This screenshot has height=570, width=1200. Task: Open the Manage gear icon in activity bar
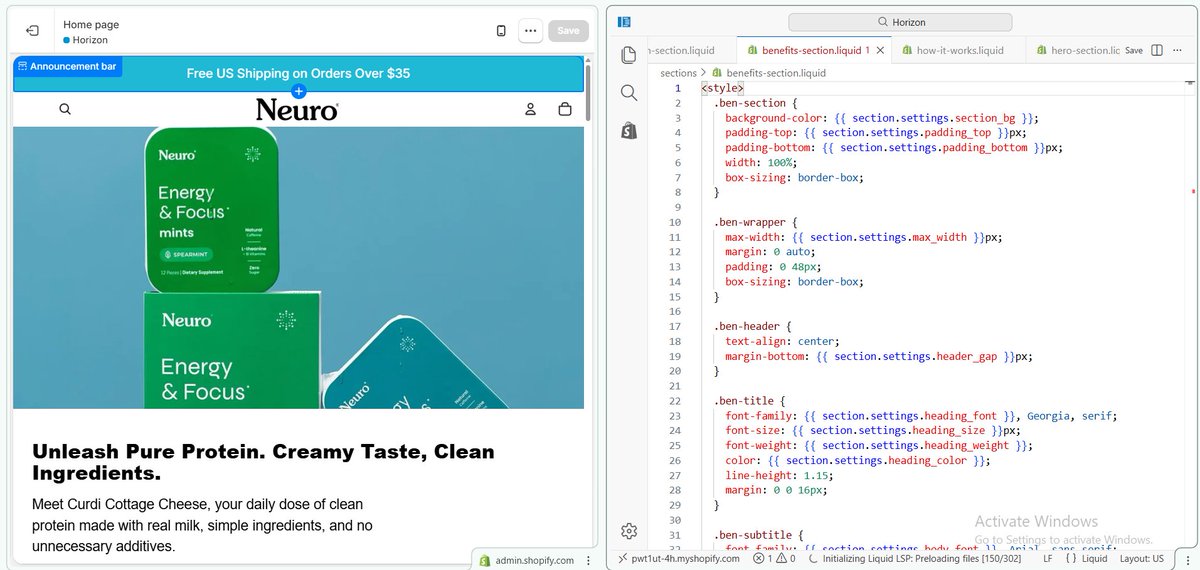tap(629, 531)
